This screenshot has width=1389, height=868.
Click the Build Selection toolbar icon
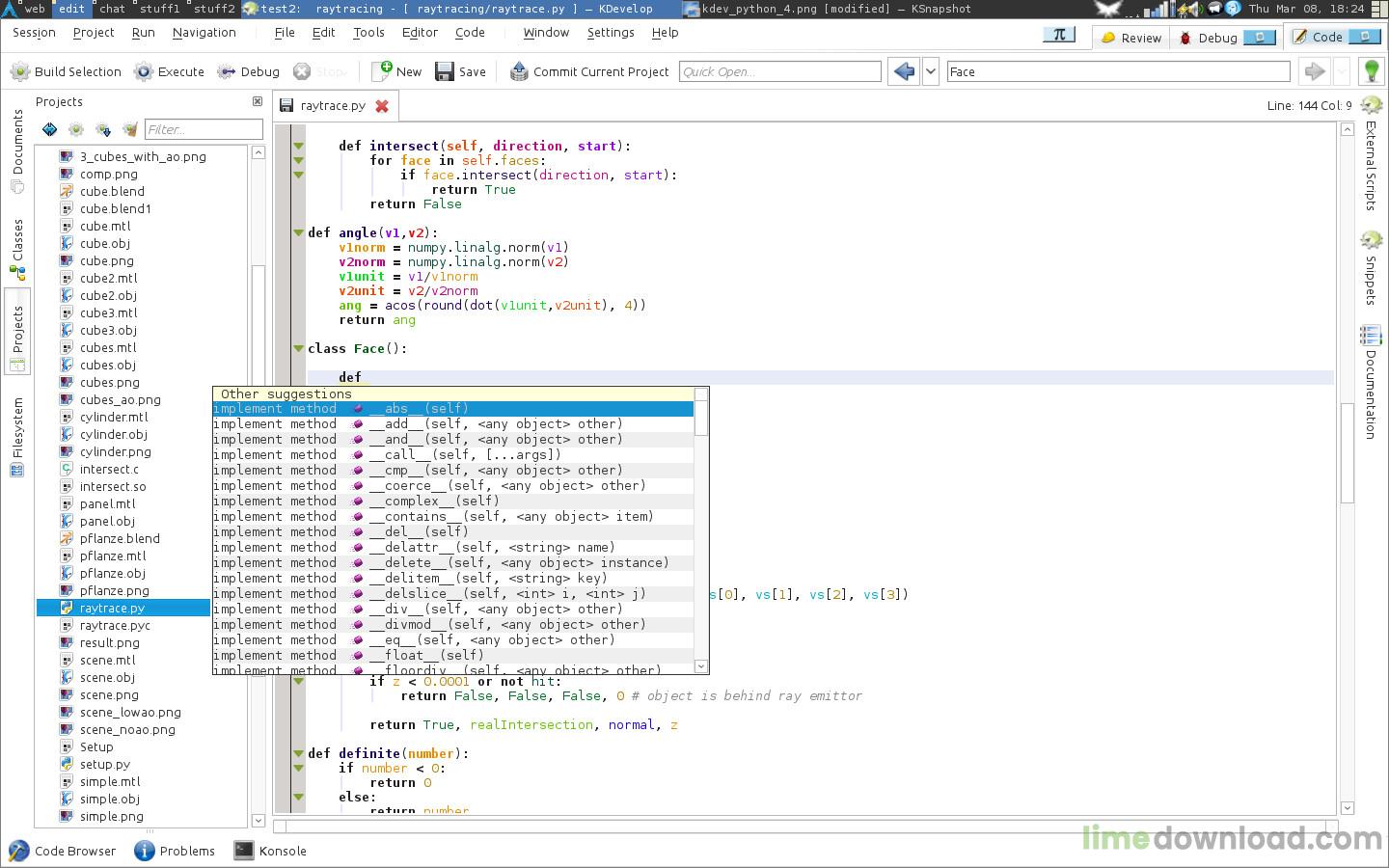19,71
